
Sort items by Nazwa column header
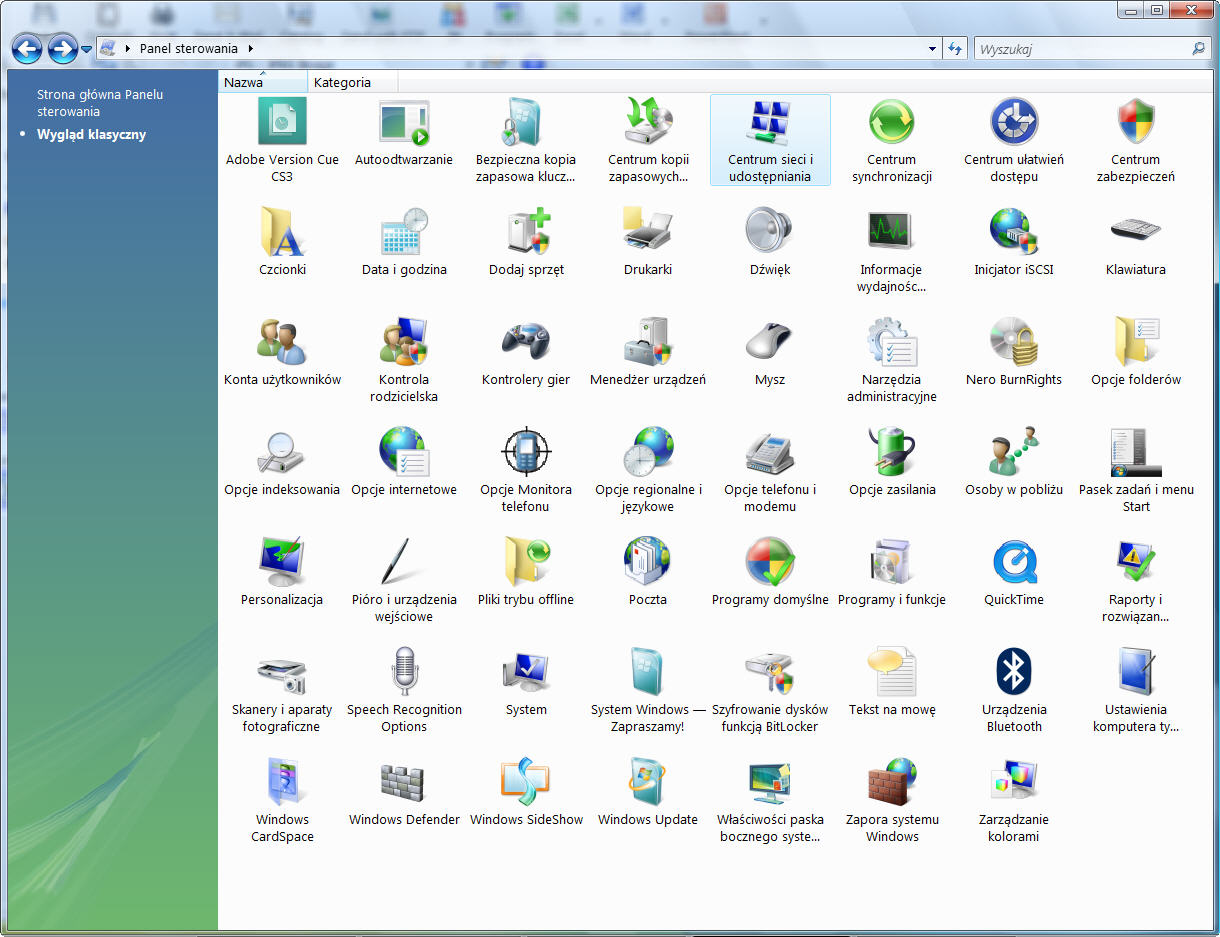(x=244, y=83)
